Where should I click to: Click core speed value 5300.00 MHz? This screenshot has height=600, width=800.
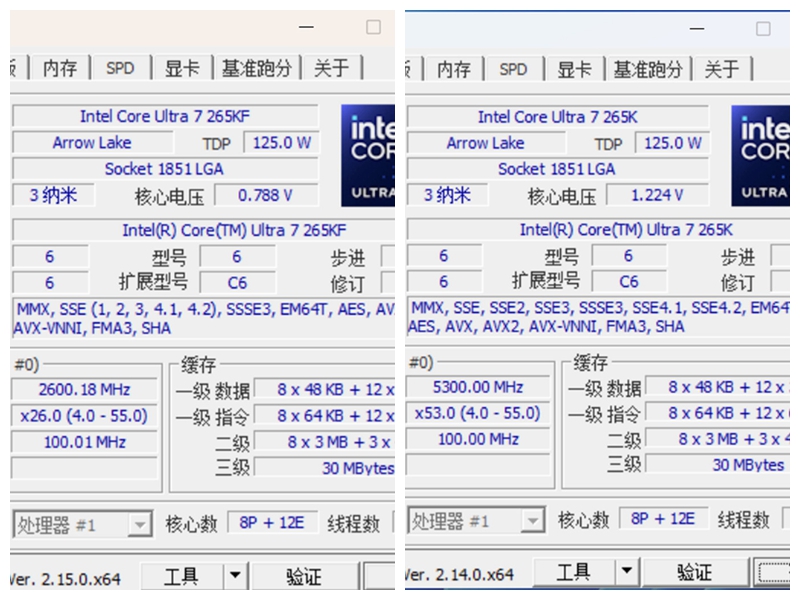pos(478,387)
